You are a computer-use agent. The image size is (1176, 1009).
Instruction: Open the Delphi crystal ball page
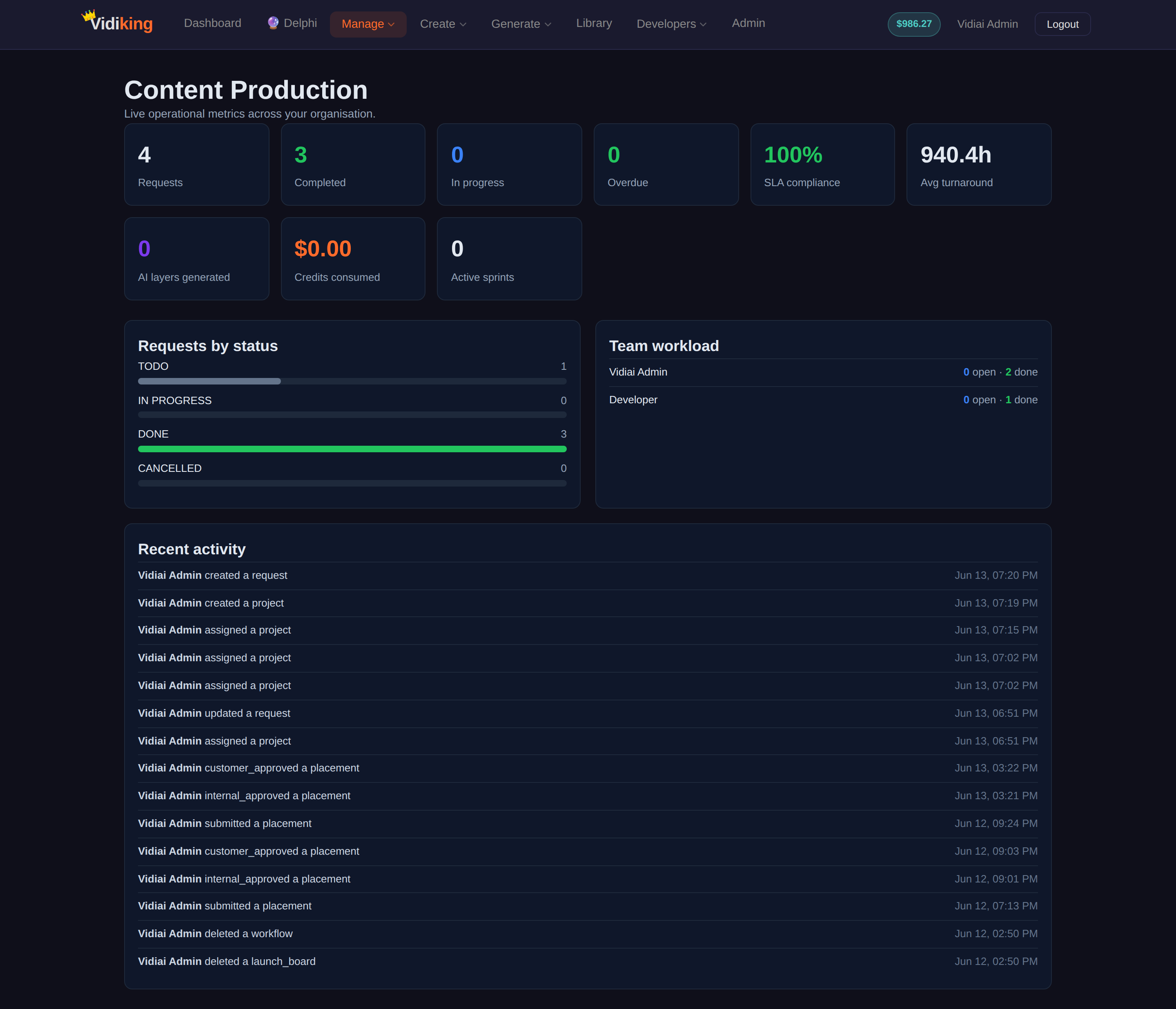point(292,23)
